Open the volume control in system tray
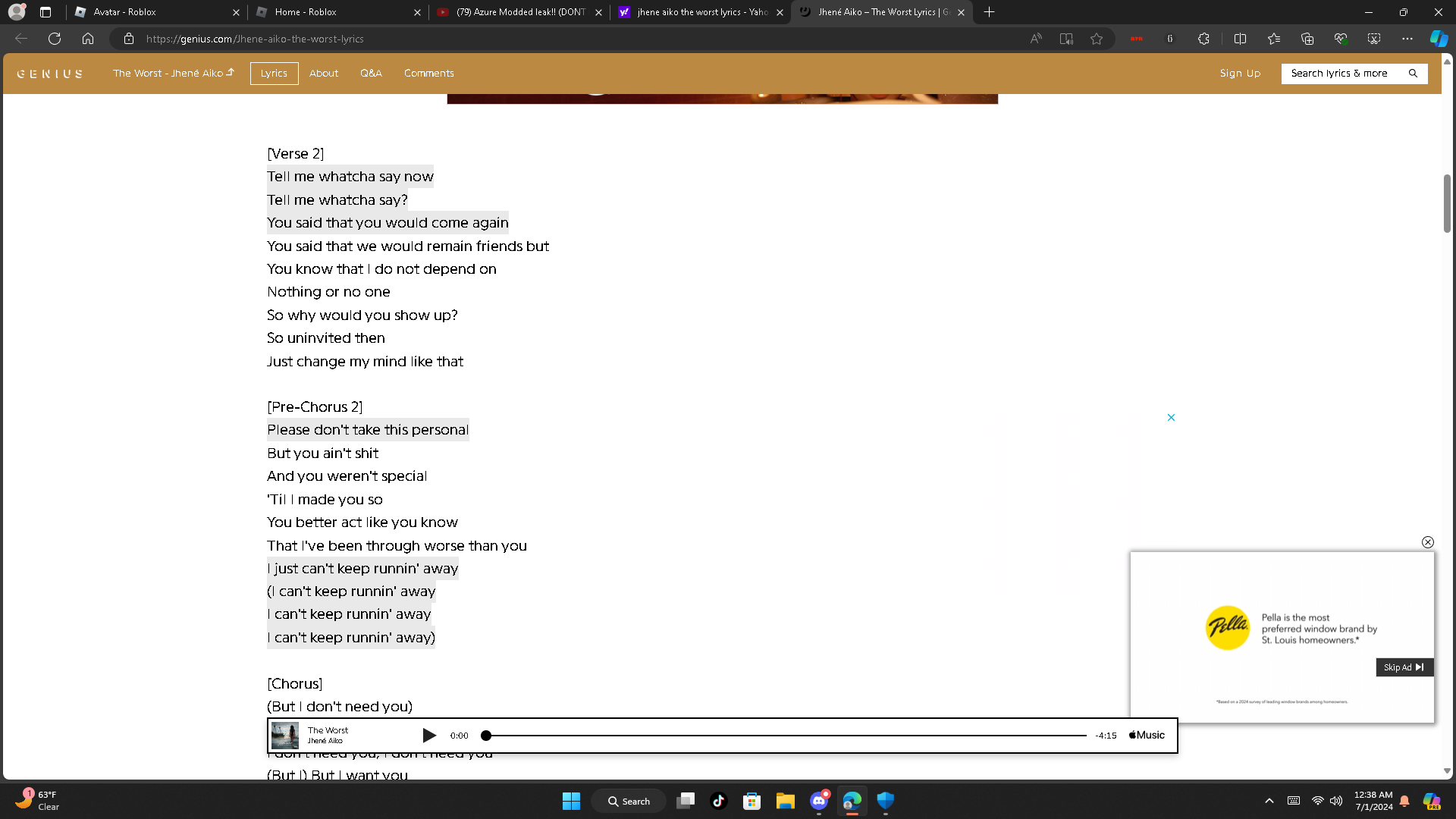 (1336, 801)
